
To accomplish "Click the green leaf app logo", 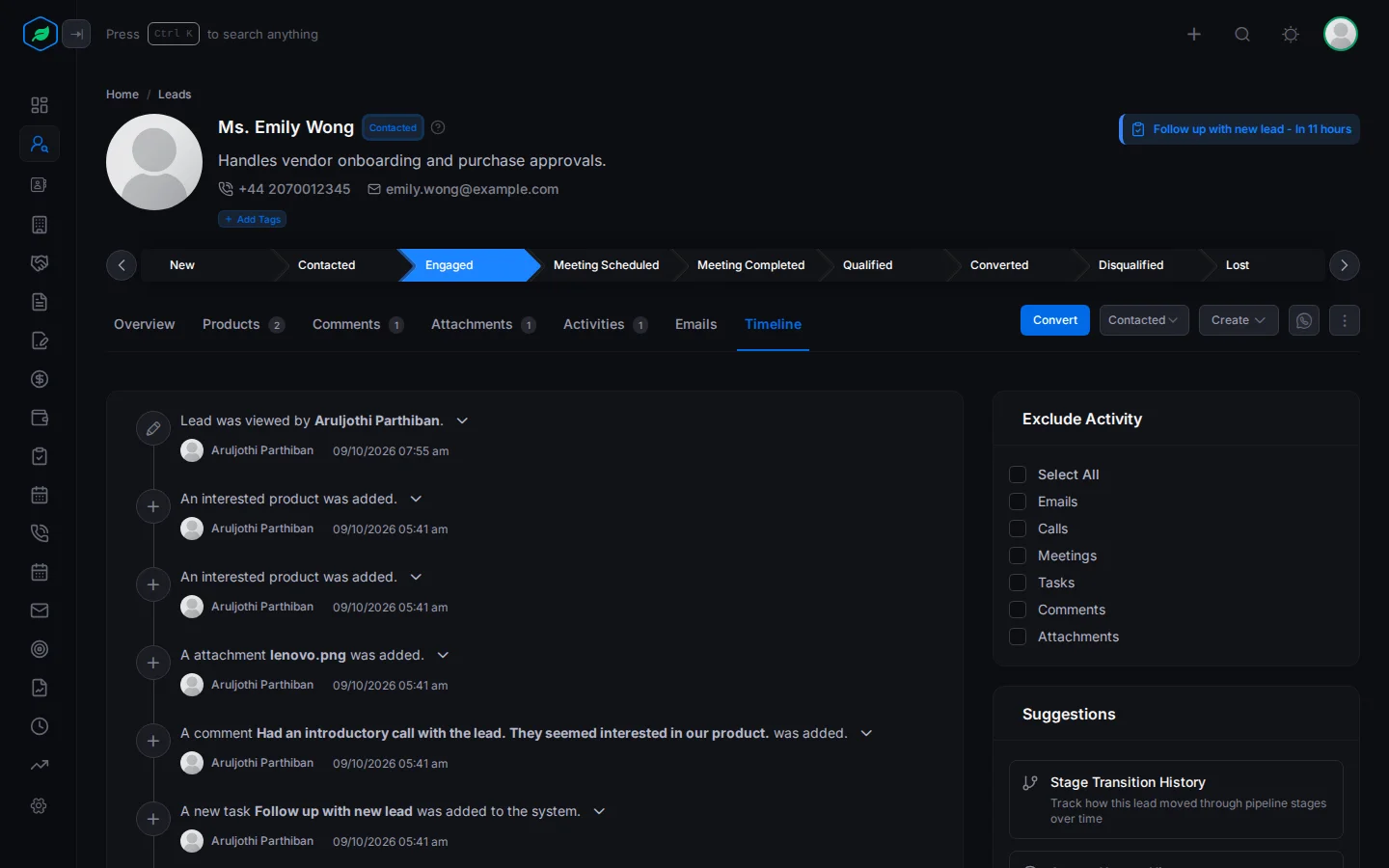I will point(40,34).
